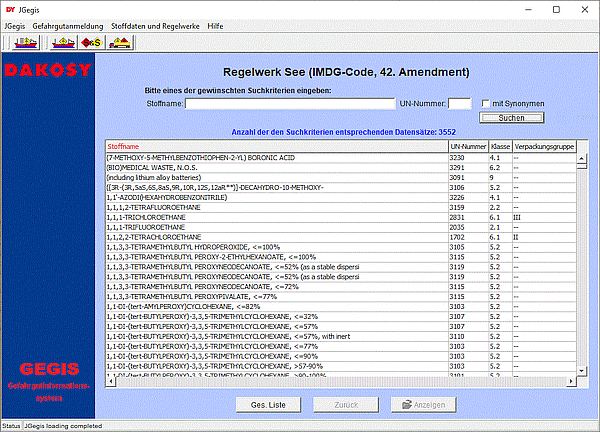Open the Stoffdaten und Regelwerke menu
The width and height of the screenshot is (600, 432).
pyautogui.click(x=155, y=26)
